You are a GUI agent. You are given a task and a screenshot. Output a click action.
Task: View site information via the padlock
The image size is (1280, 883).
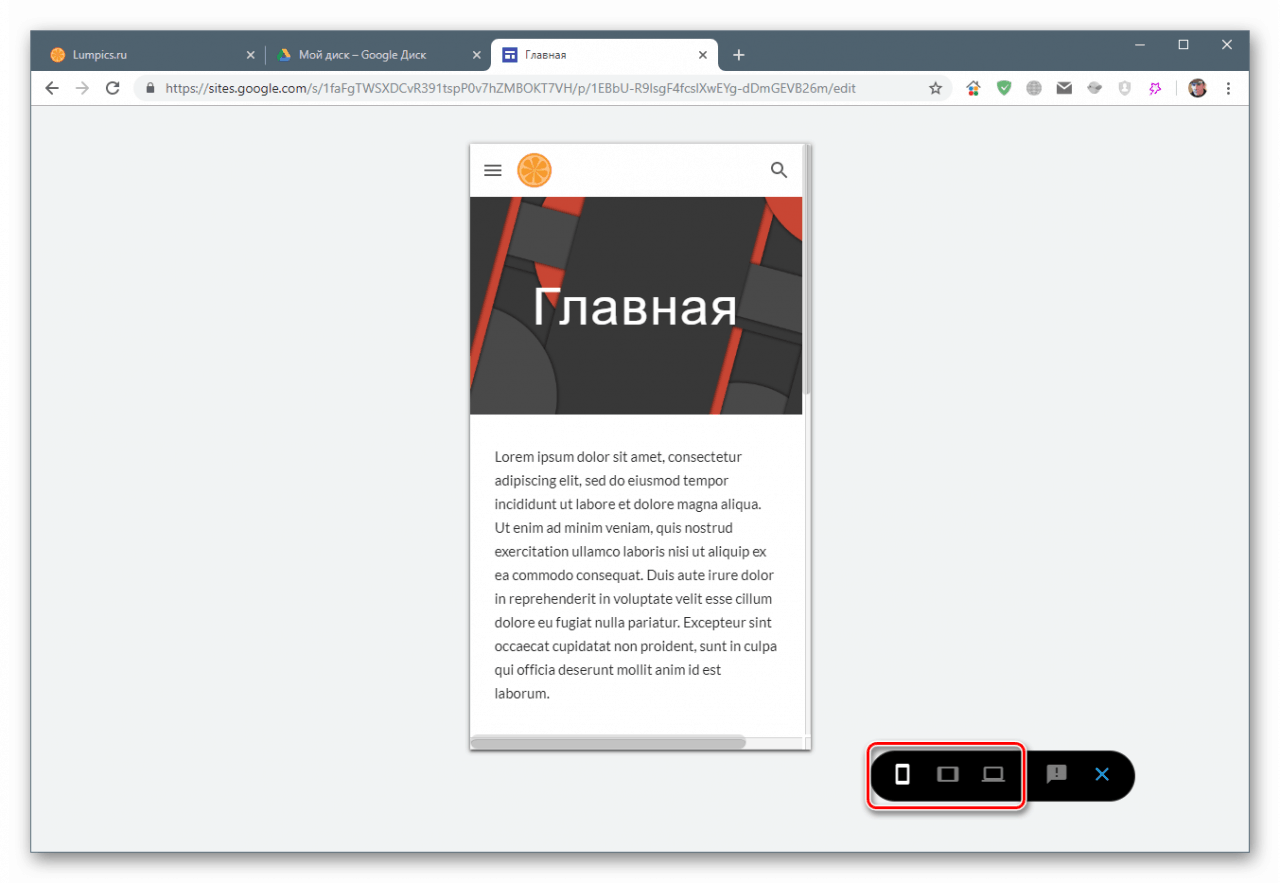point(150,88)
